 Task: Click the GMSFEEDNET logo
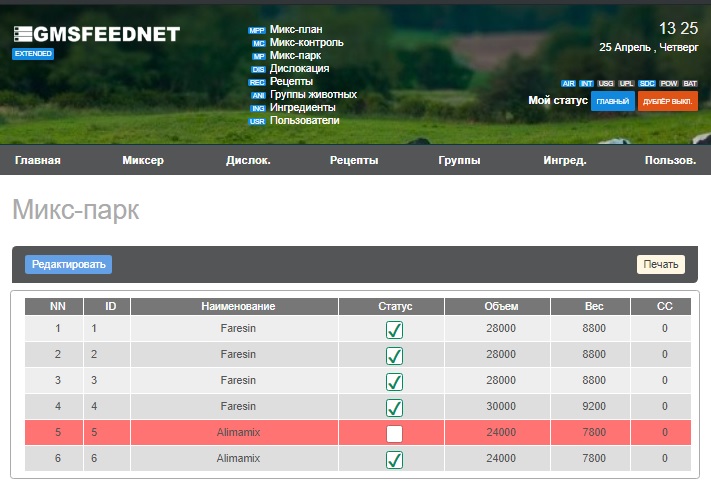(97, 34)
